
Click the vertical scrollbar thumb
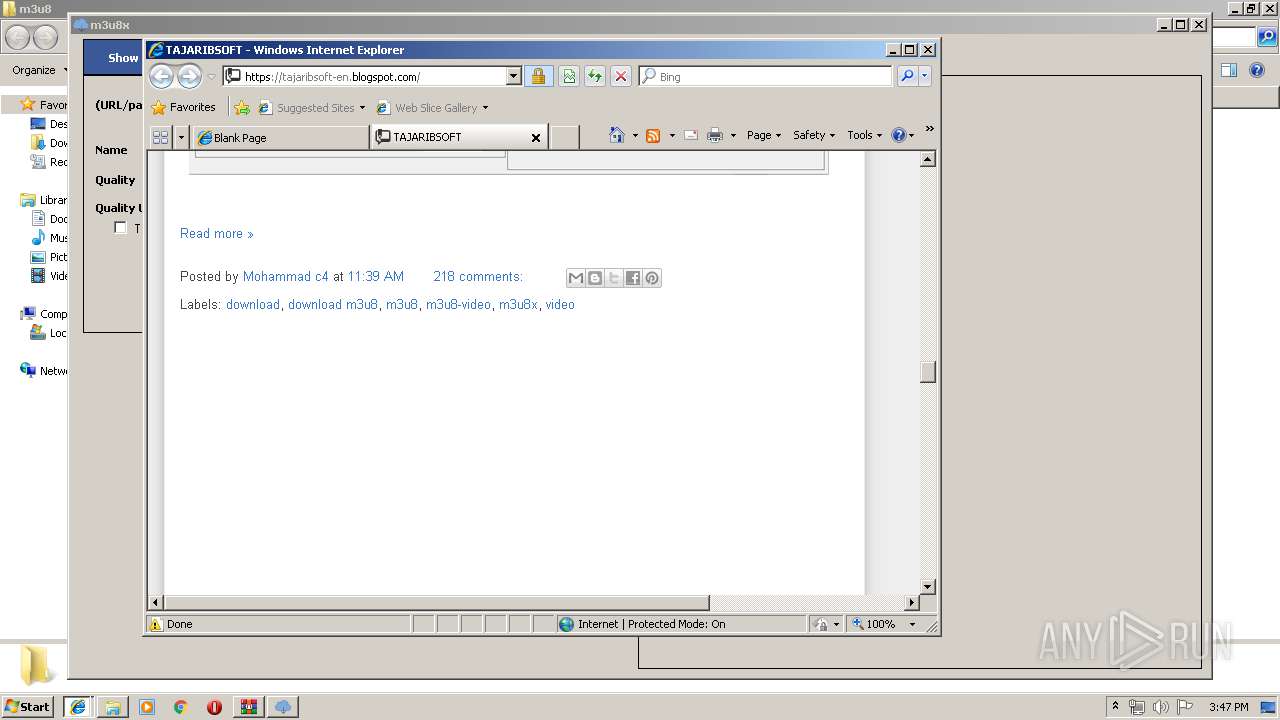click(x=928, y=372)
